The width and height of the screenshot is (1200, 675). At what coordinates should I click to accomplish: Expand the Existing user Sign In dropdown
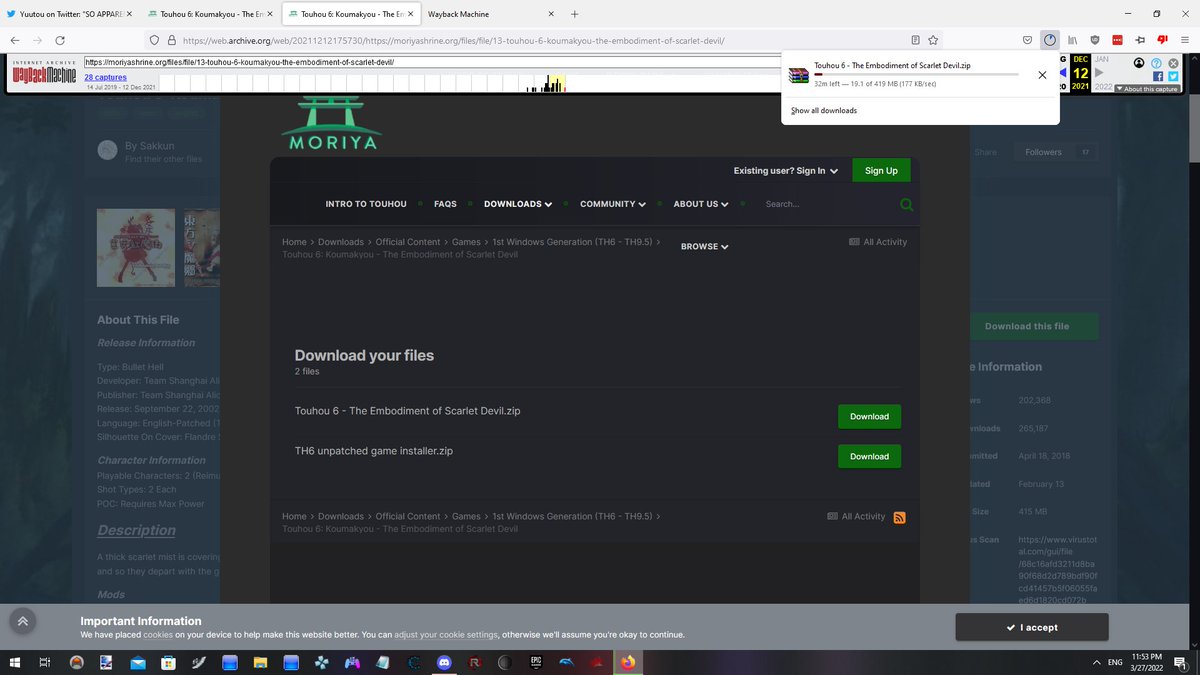click(785, 171)
